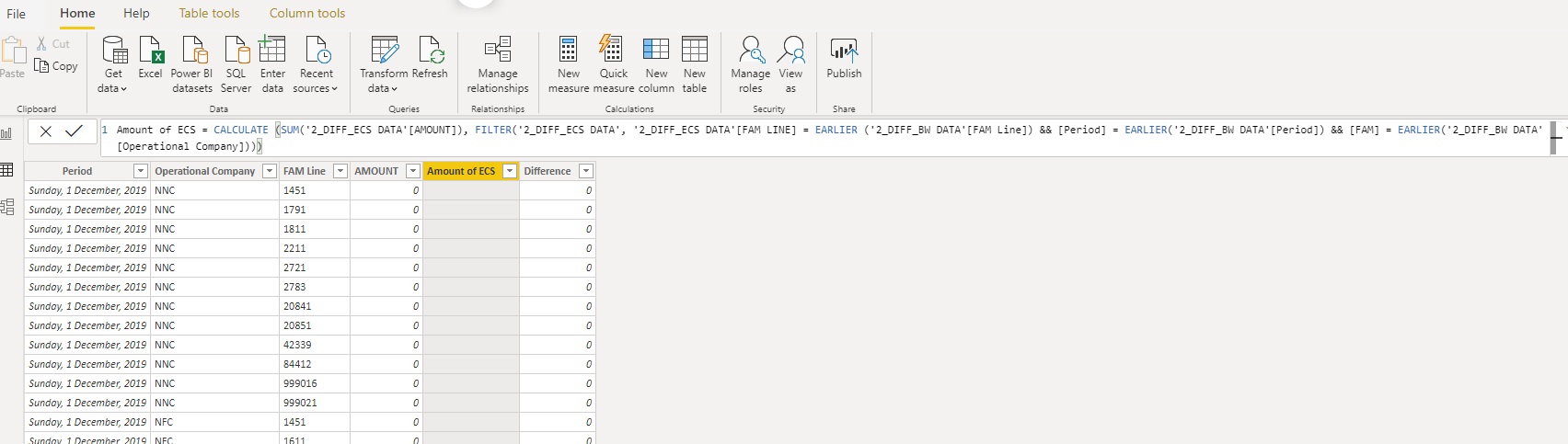
Task: Create a New measure
Action: click(569, 64)
